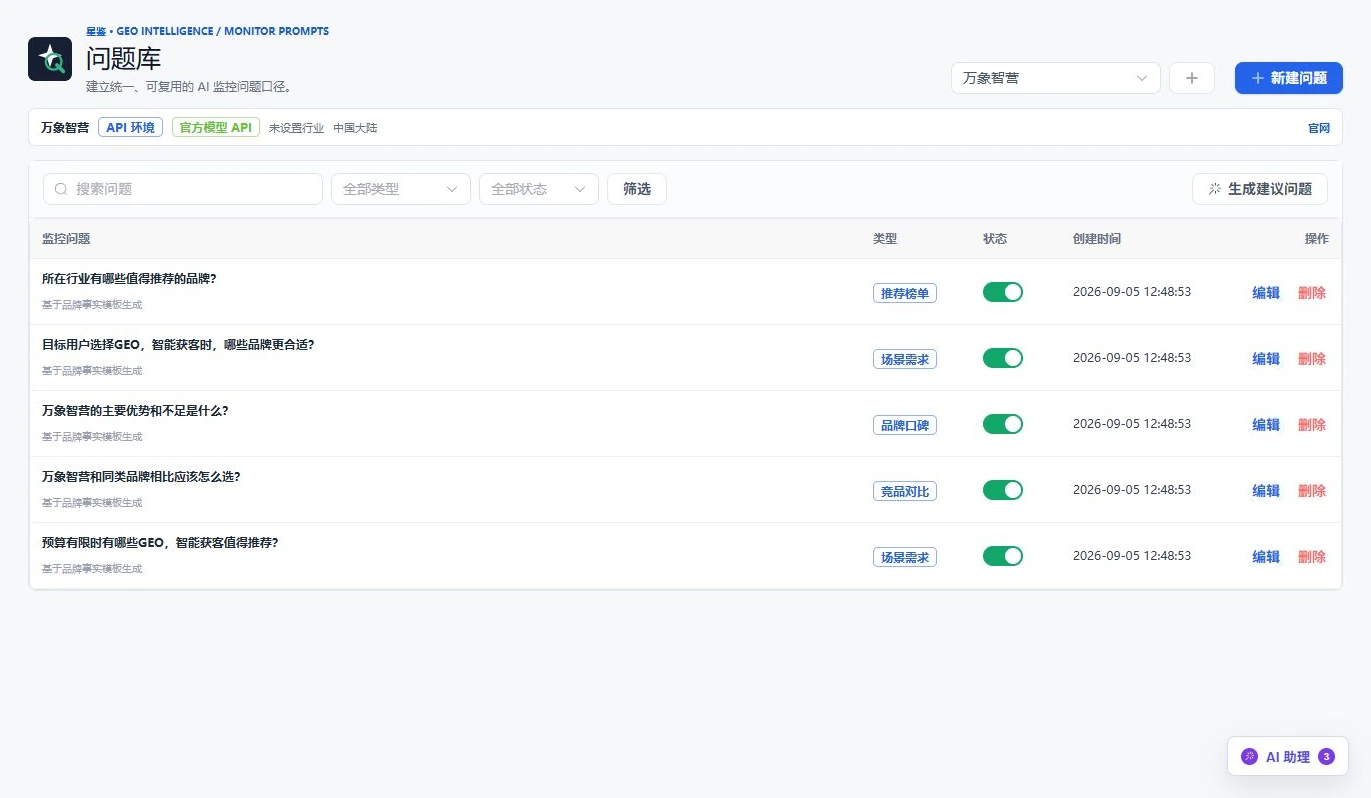Open the 全部状态 filter dropdown

click(539, 189)
